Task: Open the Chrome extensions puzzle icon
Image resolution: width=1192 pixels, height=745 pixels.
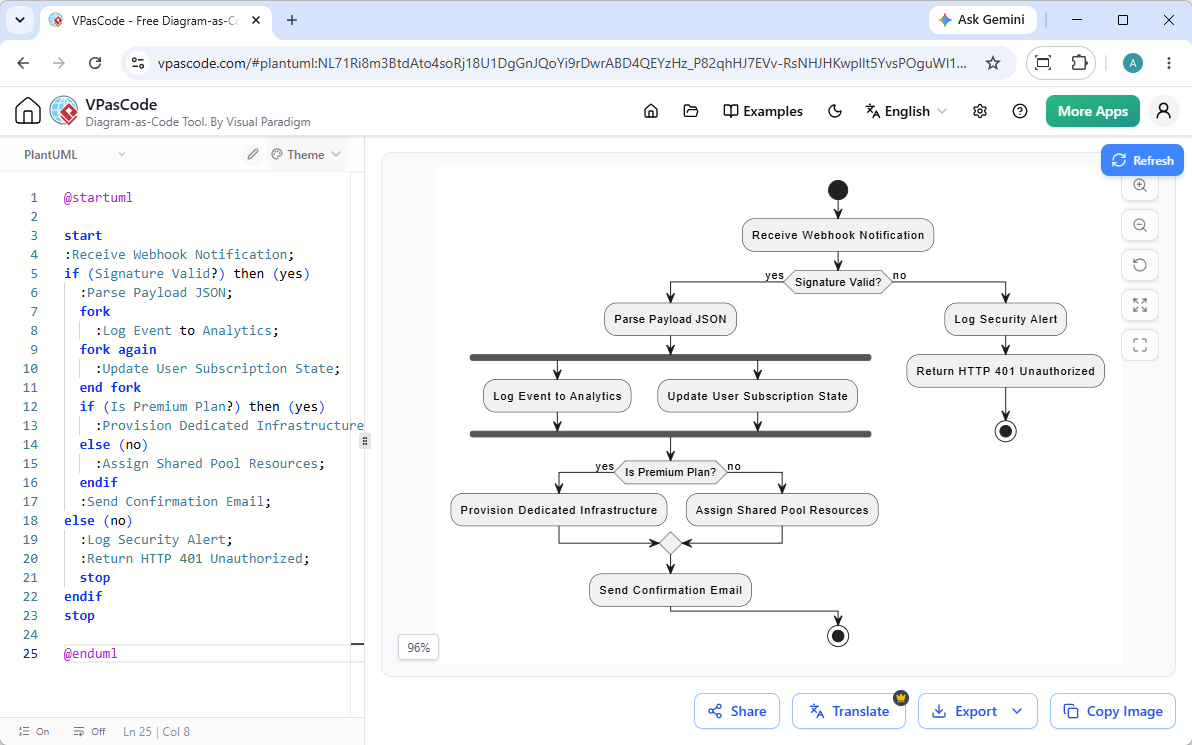Action: (1079, 63)
